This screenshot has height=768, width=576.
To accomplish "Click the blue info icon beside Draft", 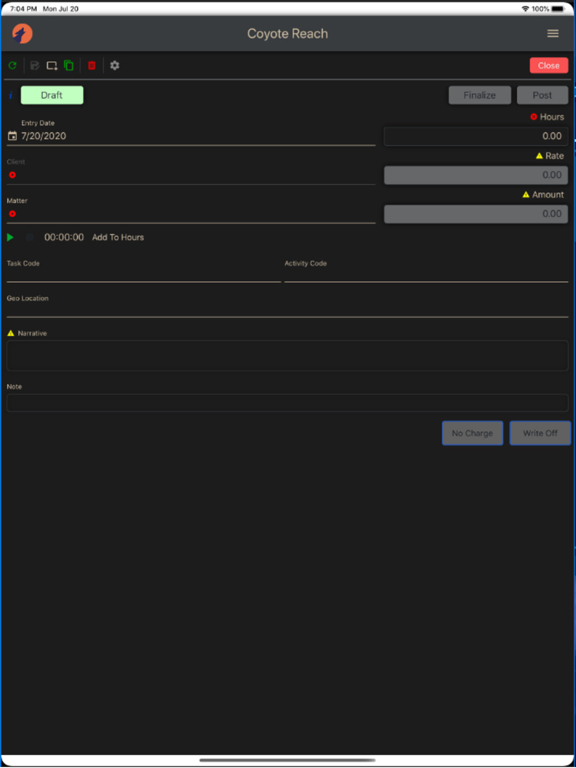I will (x=11, y=96).
